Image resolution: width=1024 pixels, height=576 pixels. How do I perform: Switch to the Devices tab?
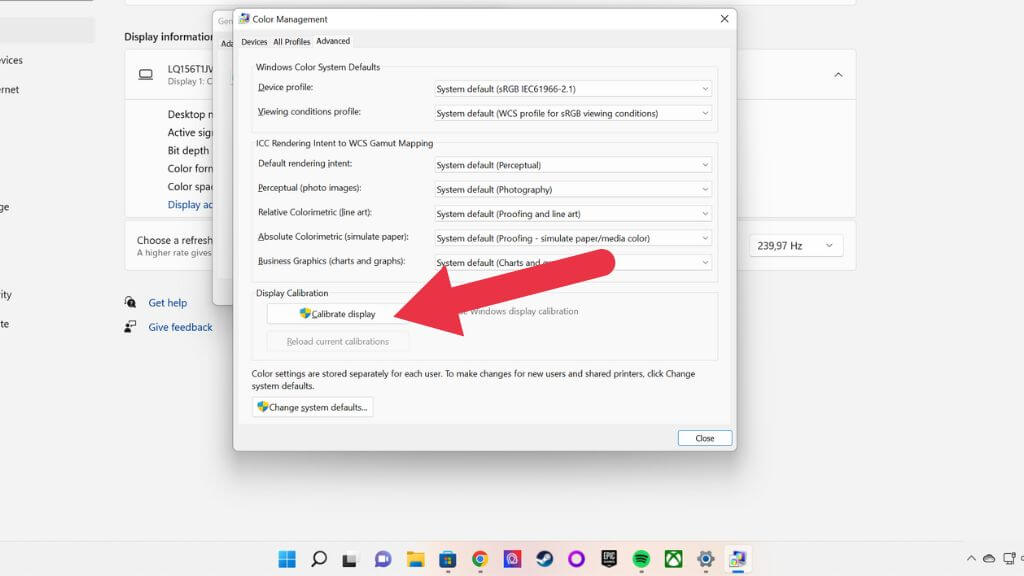tap(254, 42)
